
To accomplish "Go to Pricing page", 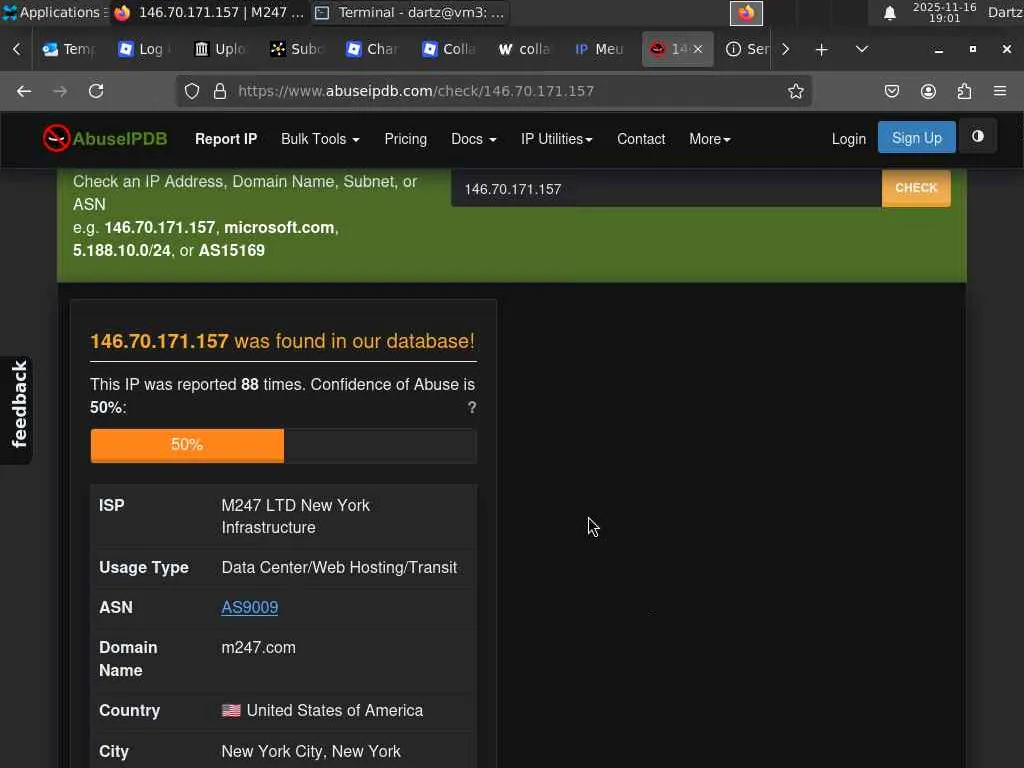I will point(406,139).
